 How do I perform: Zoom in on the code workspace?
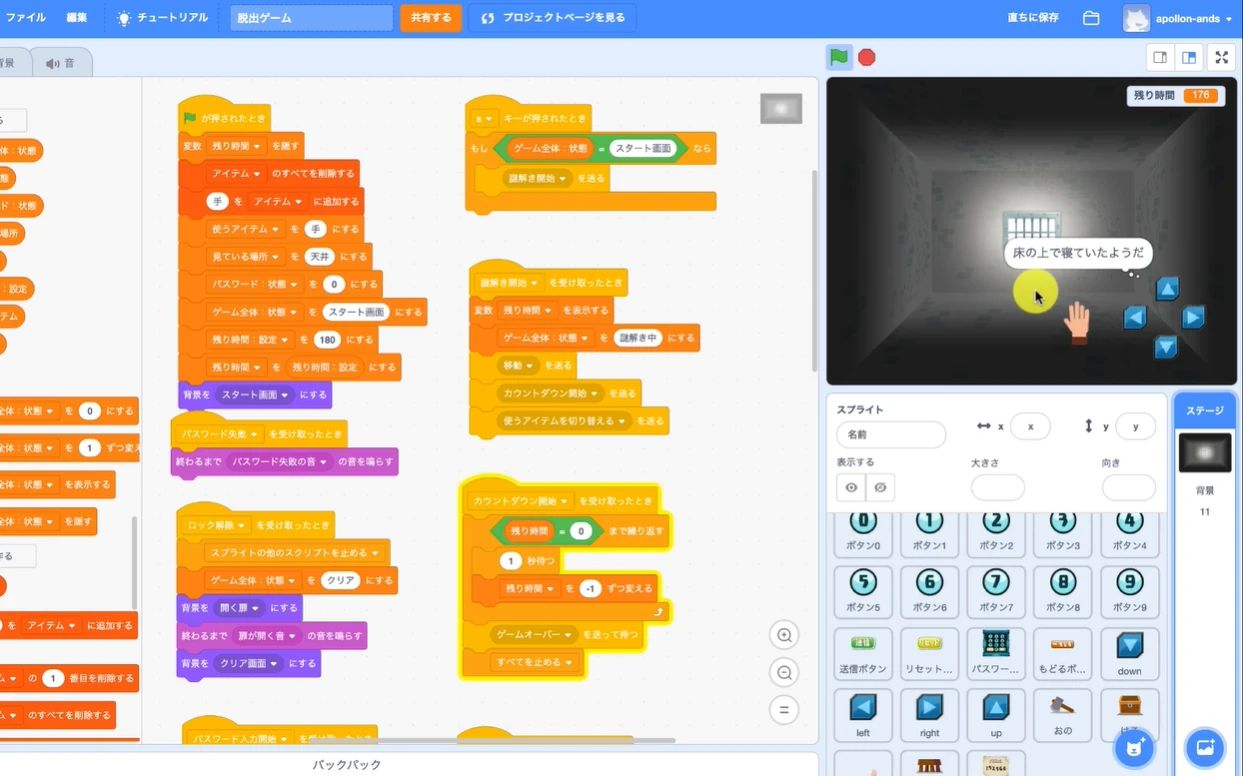click(x=785, y=635)
